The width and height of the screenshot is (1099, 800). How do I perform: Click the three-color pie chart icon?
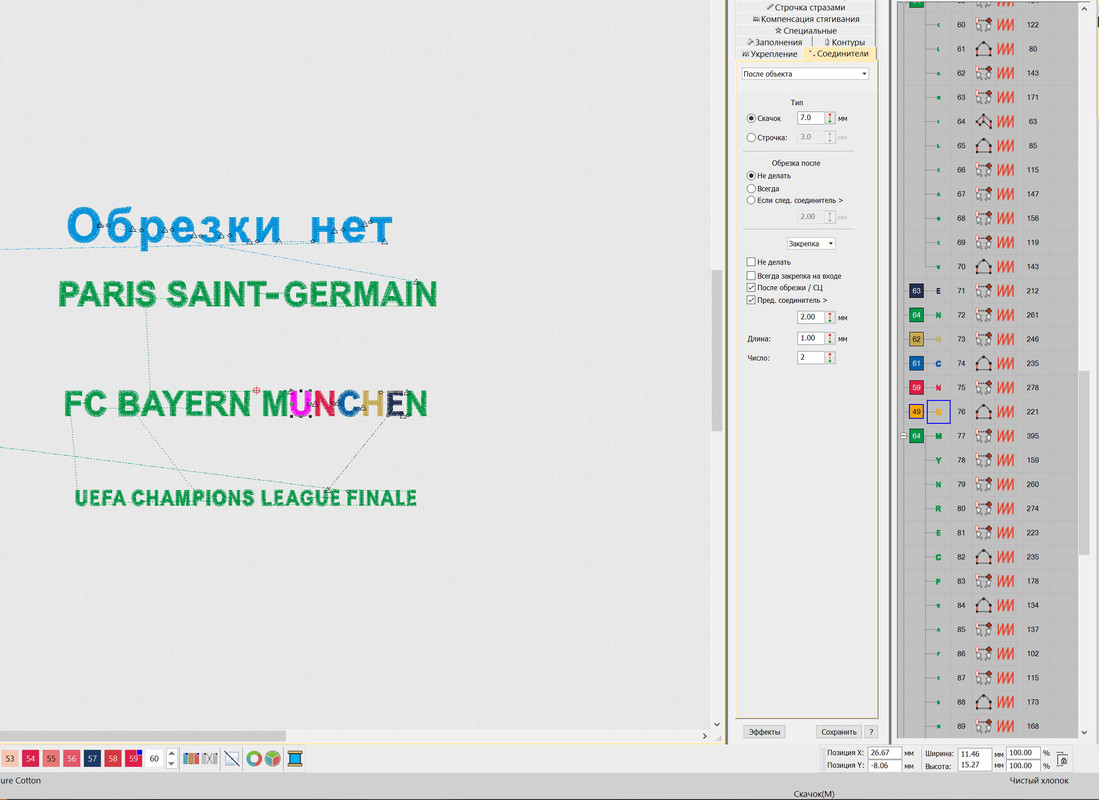tap(273, 758)
